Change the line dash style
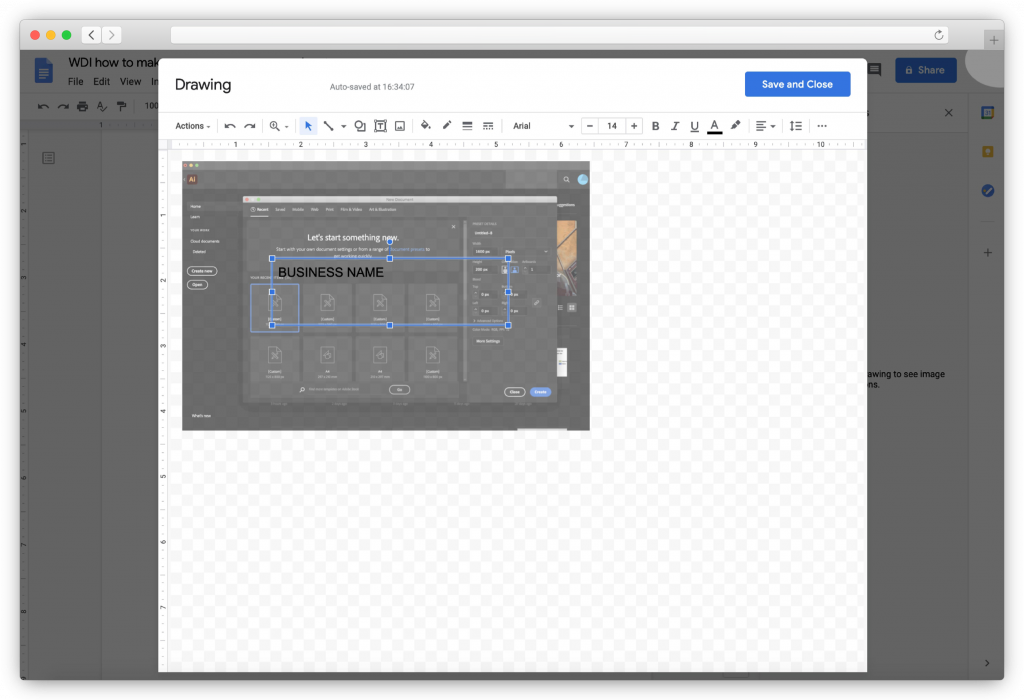 (487, 125)
